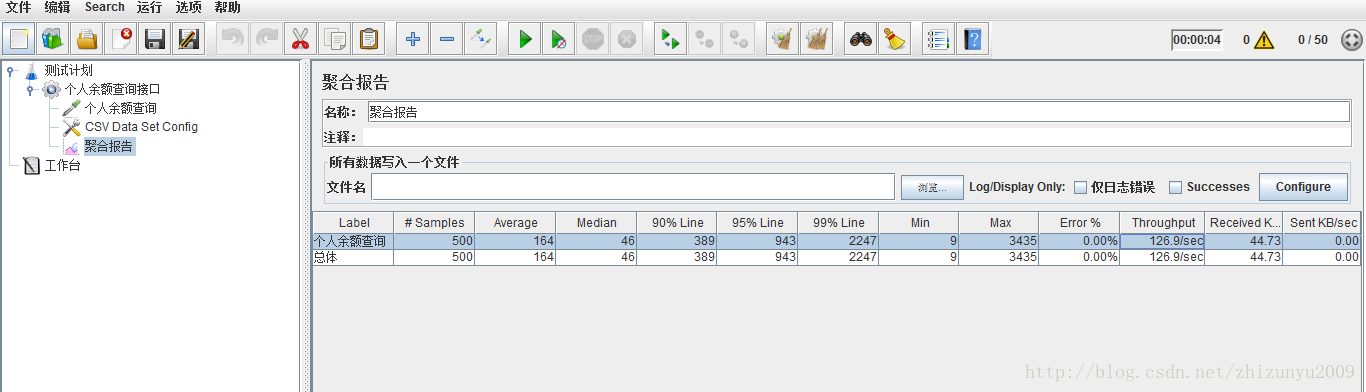Close the test plan via Close icon
The width and height of the screenshot is (1366, 392).
pos(121,40)
